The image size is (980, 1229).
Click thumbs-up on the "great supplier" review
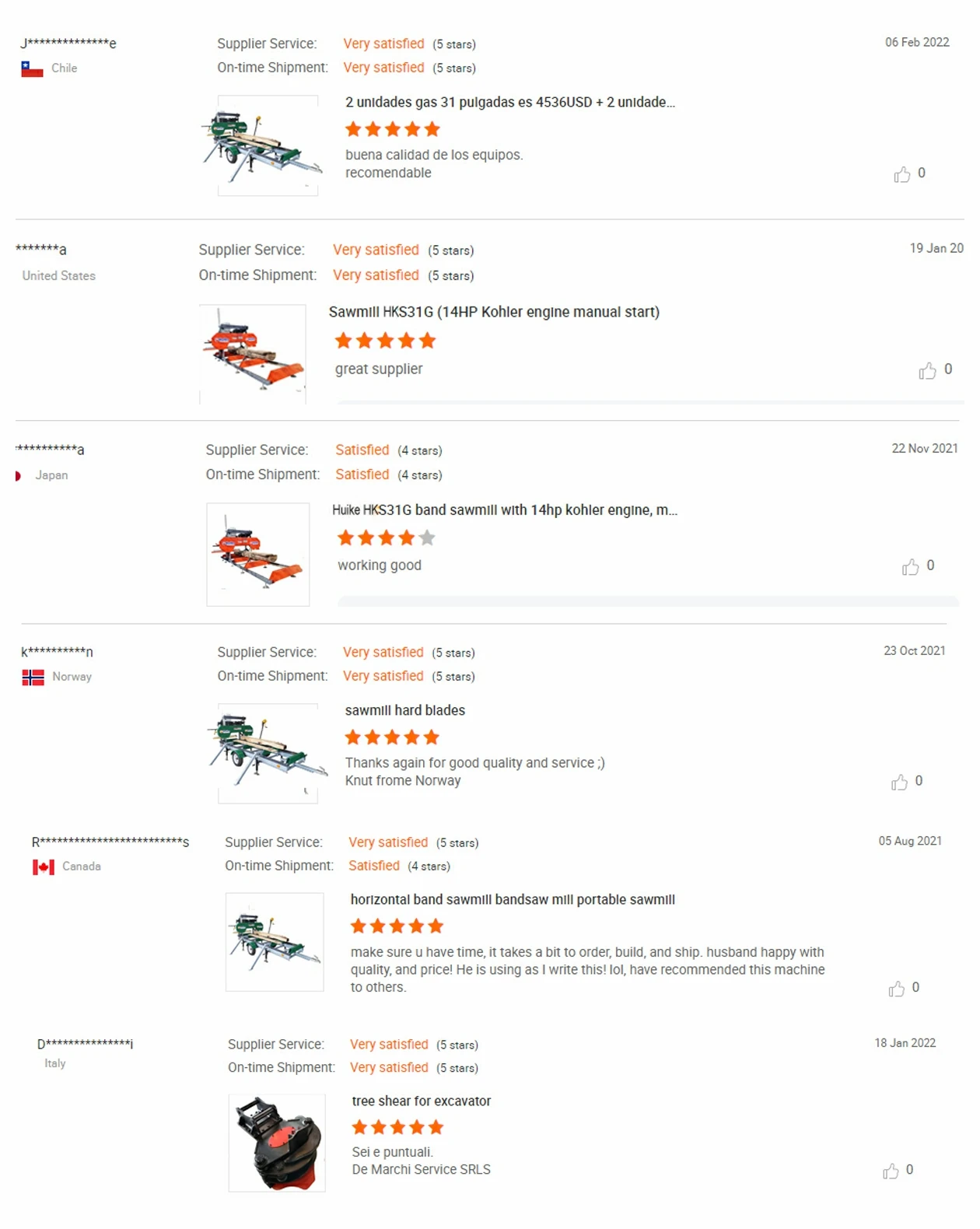(x=927, y=371)
